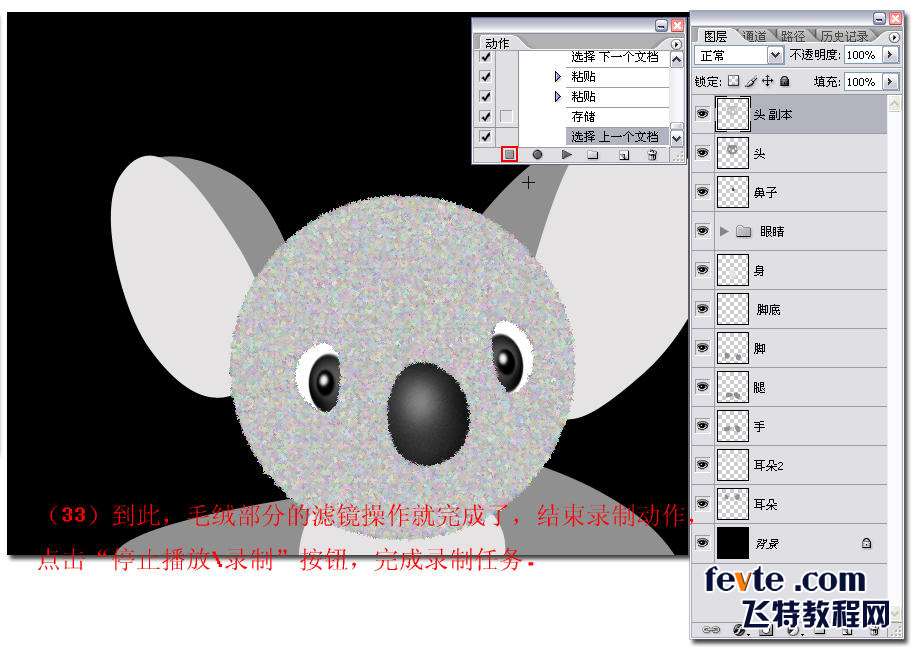The height and width of the screenshot is (652, 916).
Task: Click the Actions panel scroll down arrow
Action: point(676,138)
